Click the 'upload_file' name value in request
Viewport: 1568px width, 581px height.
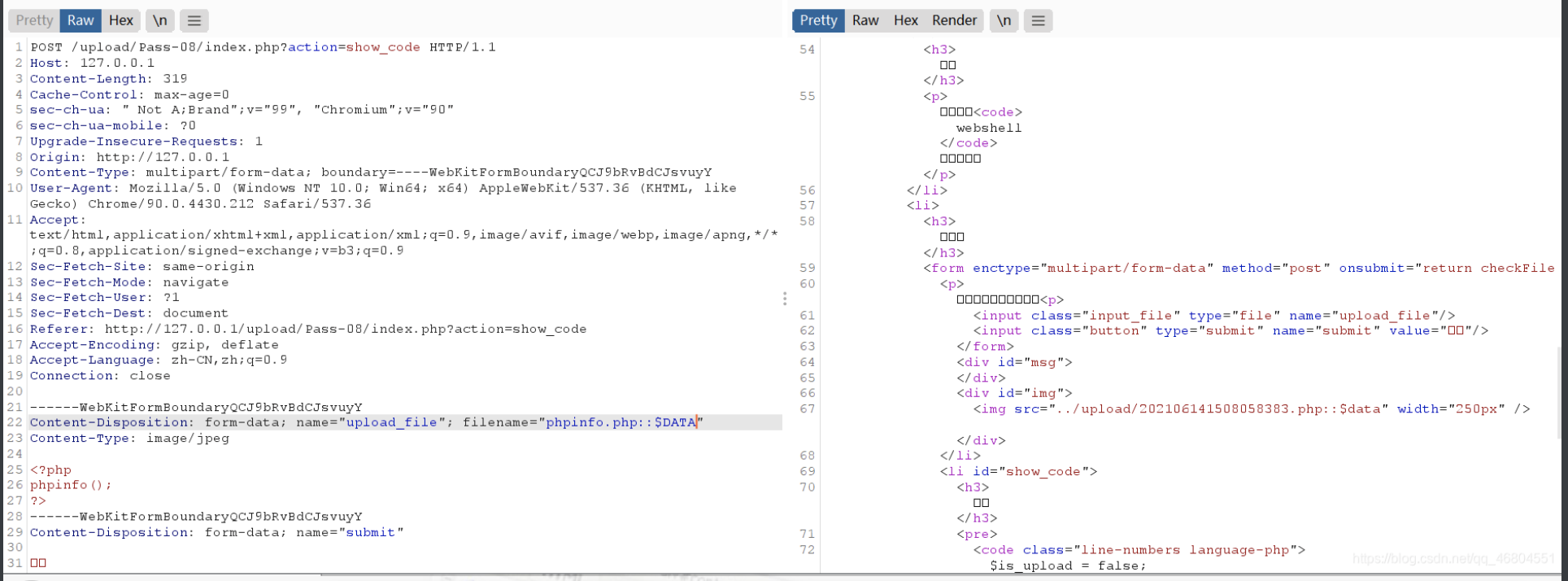click(x=392, y=422)
